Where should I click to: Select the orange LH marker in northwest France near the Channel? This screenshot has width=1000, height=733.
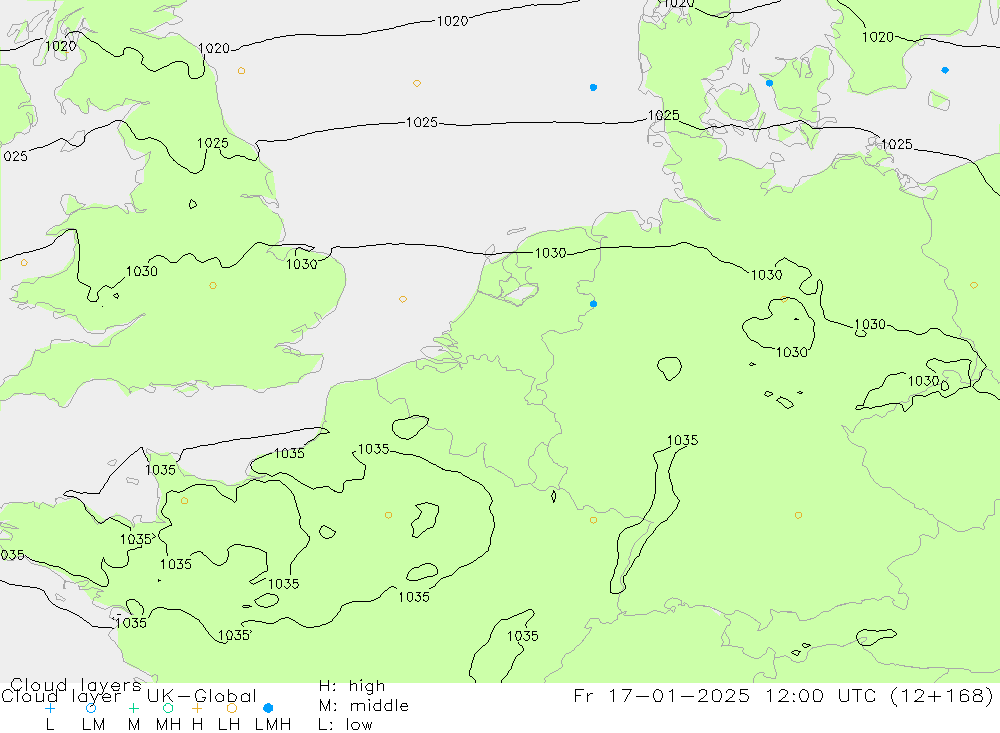pos(184,501)
